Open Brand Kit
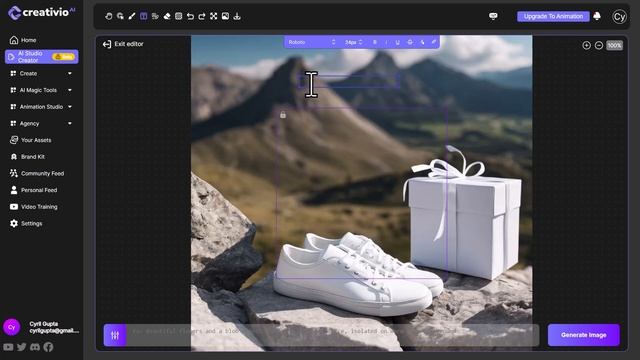640x360 pixels. [27, 157]
